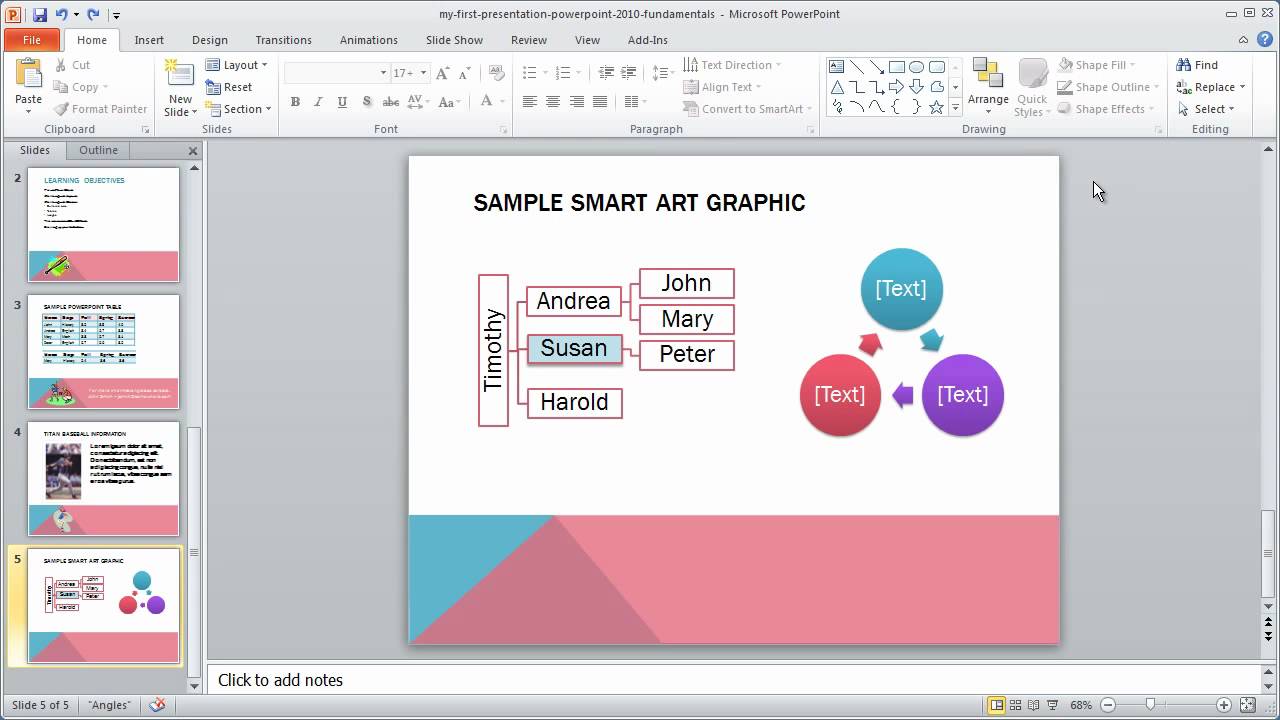Select the down arrow shape in gallery
The height and width of the screenshot is (720, 1280).
coord(917,87)
